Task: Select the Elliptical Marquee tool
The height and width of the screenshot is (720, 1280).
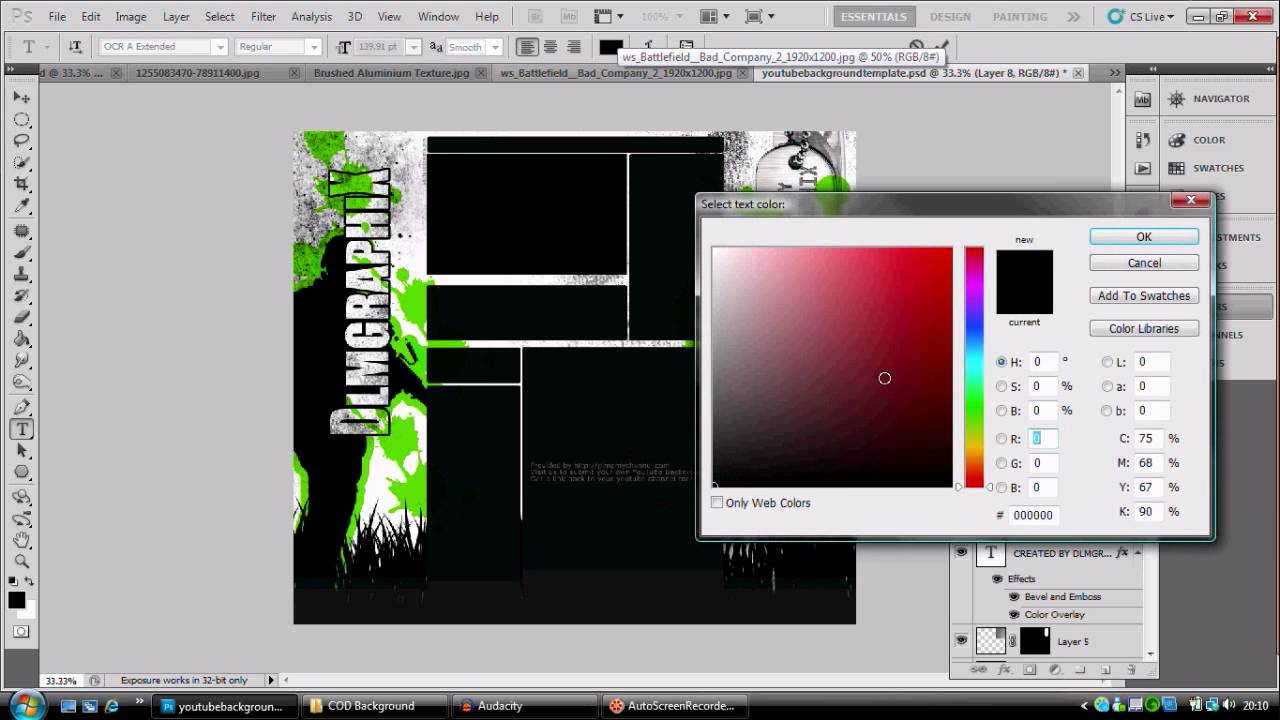Action: [x=21, y=120]
